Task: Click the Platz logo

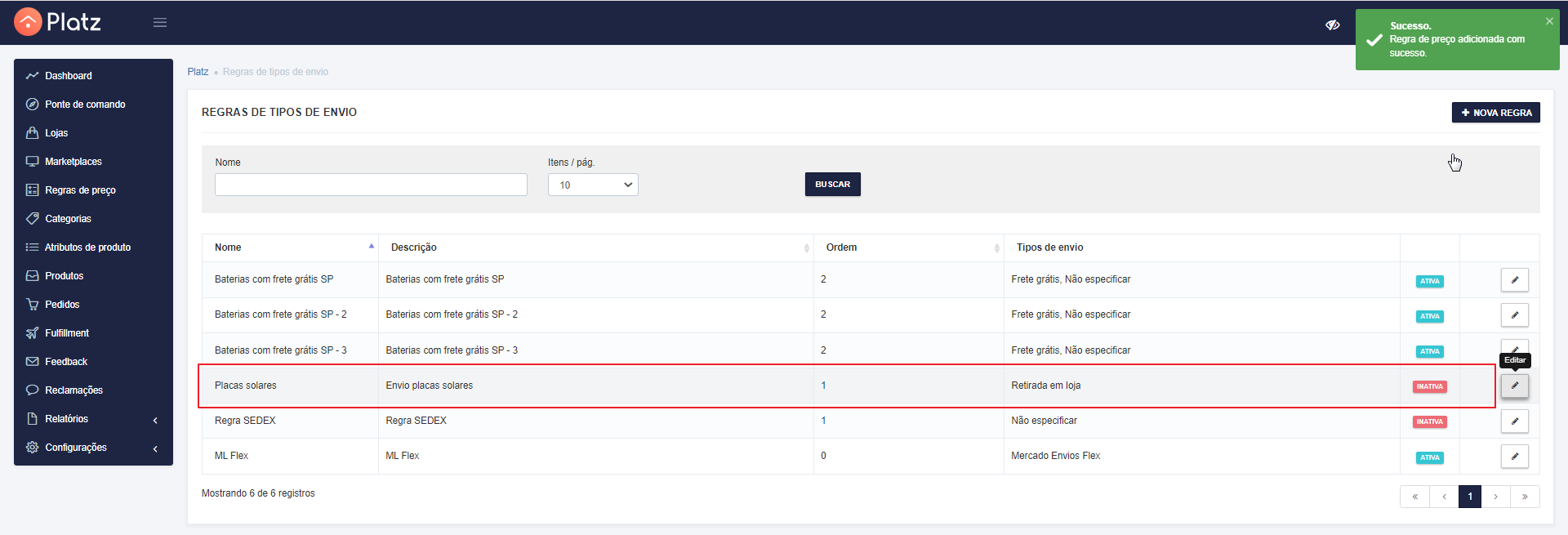Action: (x=58, y=22)
